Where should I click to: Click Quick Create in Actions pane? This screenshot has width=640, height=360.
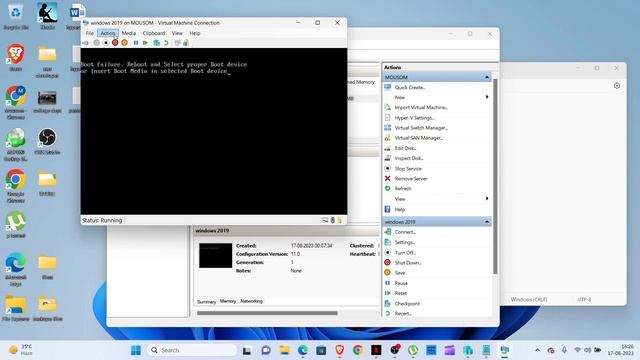click(410, 87)
